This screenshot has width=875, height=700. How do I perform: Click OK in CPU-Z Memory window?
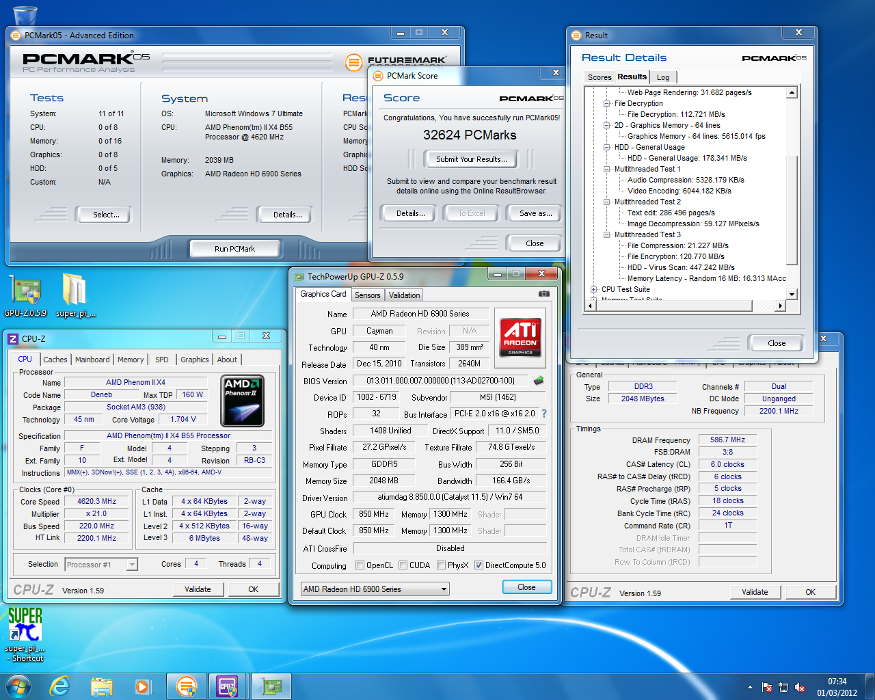(x=810, y=592)
